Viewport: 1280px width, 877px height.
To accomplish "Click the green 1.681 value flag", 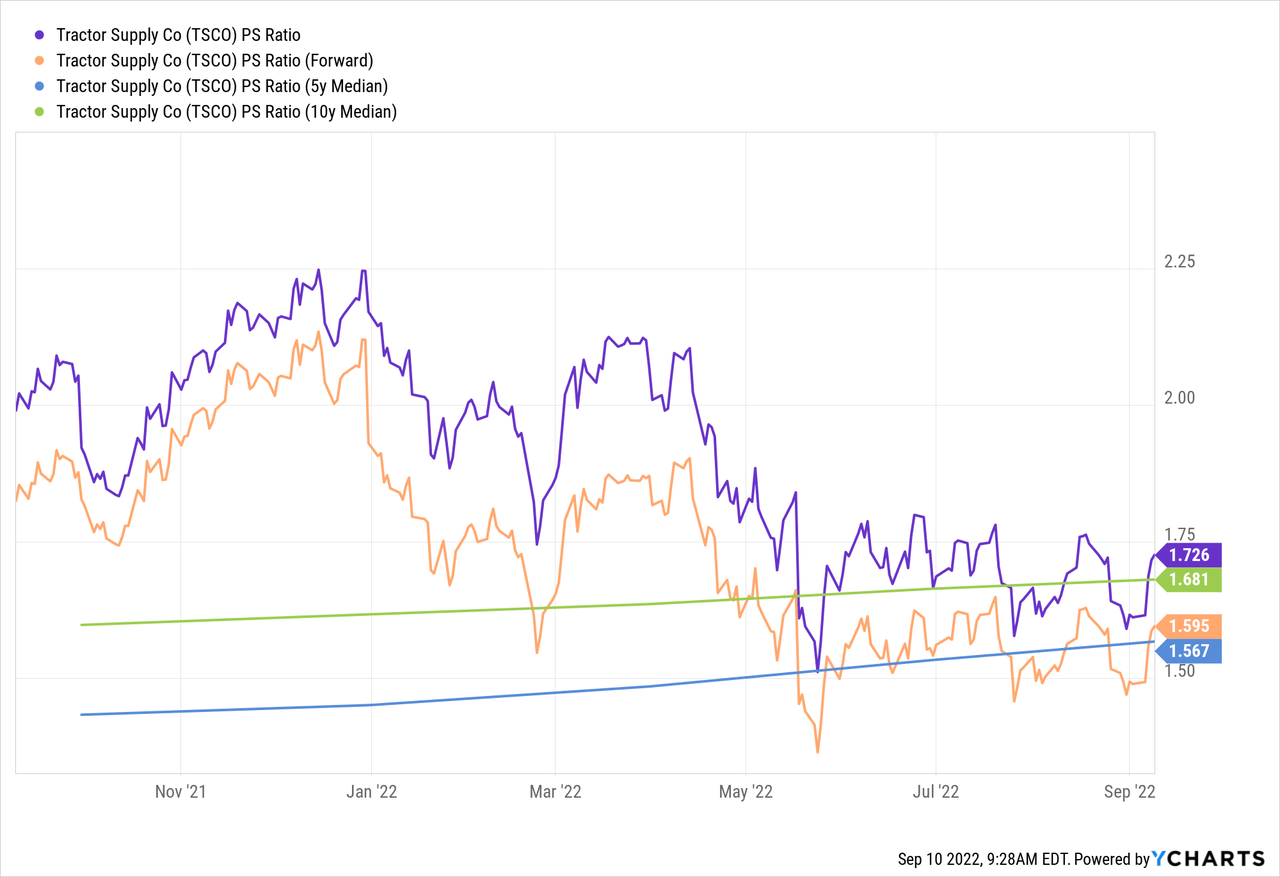I will tap(1187, 580).
